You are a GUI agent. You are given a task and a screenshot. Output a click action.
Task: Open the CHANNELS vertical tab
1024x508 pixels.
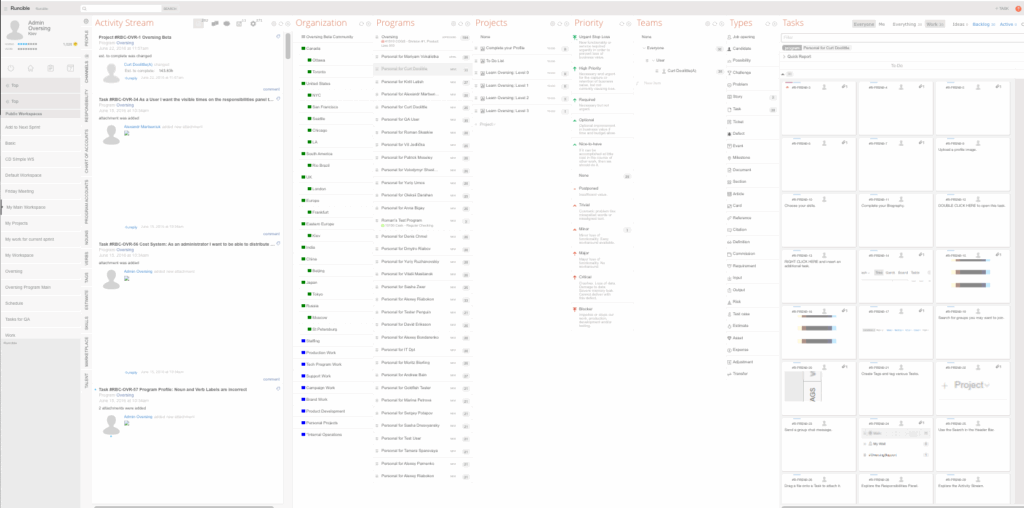(x=86, y=71)
